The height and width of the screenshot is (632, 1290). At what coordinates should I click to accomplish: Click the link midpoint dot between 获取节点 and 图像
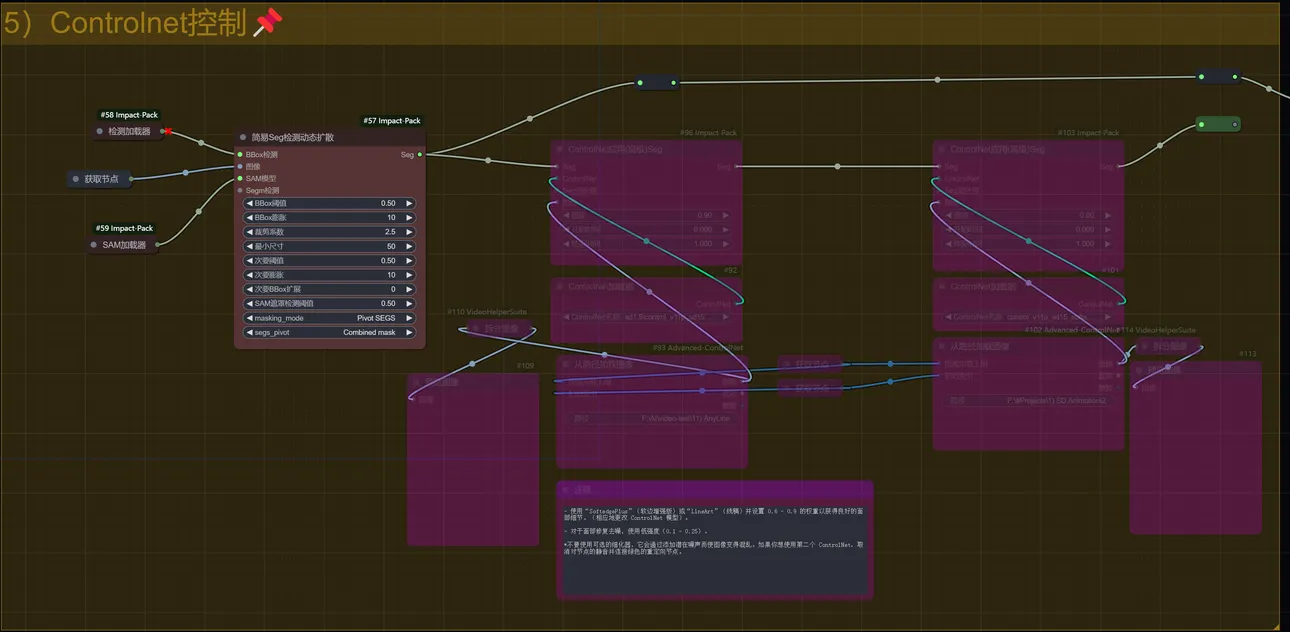click(x=185, y=173)
